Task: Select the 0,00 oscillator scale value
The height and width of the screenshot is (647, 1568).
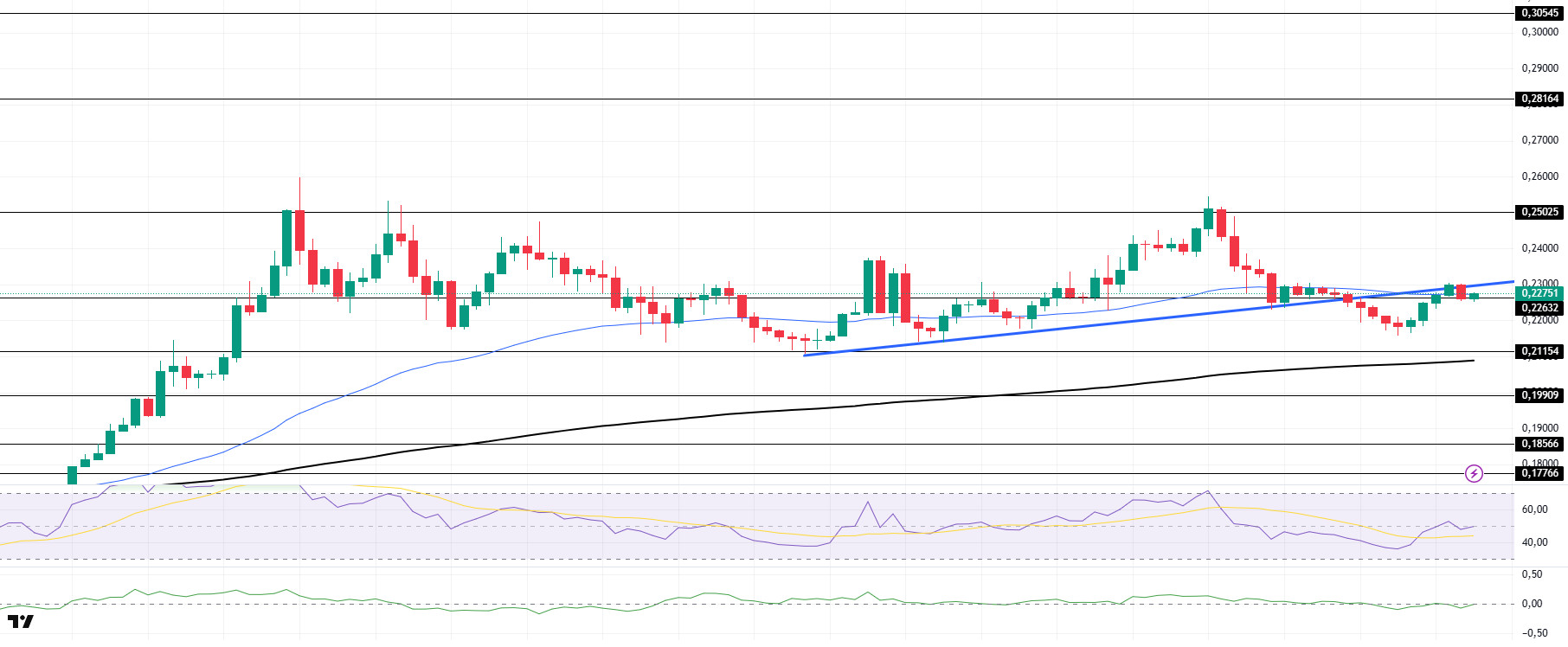Action: tap(1532, 604)
